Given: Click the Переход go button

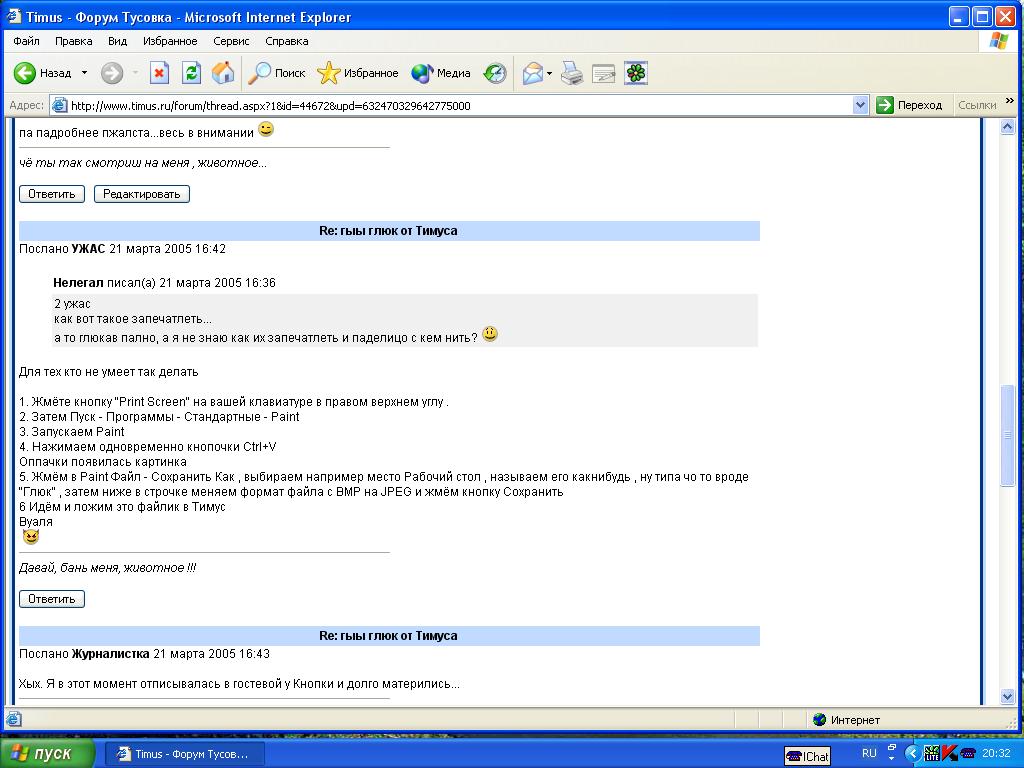Looking at the screenshot, I should 909,105.
